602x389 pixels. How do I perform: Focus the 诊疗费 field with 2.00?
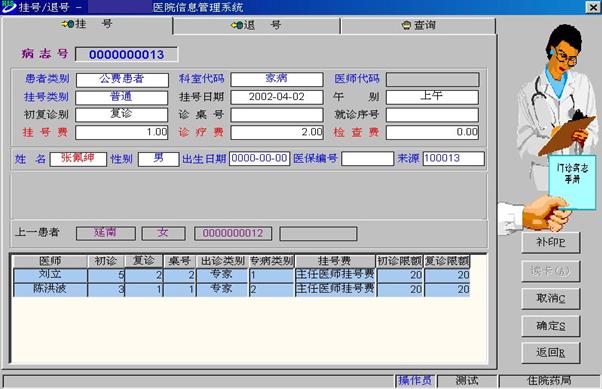(x=277, y=132)
